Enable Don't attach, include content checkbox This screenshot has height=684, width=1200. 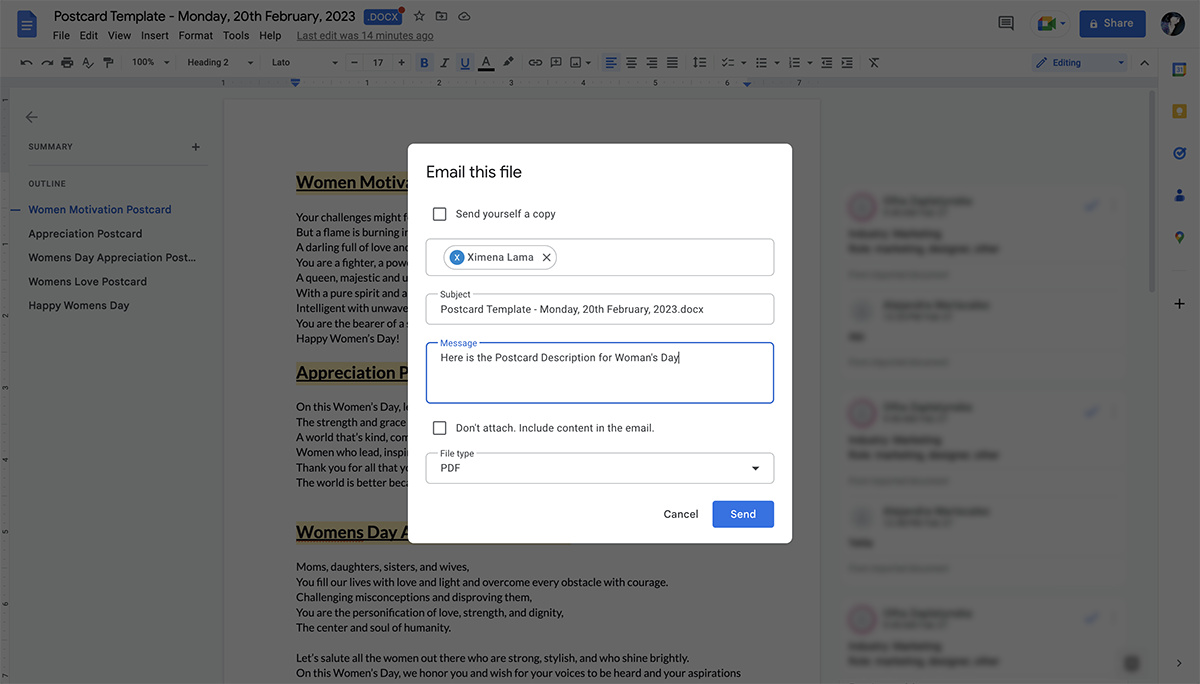tap(440, 428)
